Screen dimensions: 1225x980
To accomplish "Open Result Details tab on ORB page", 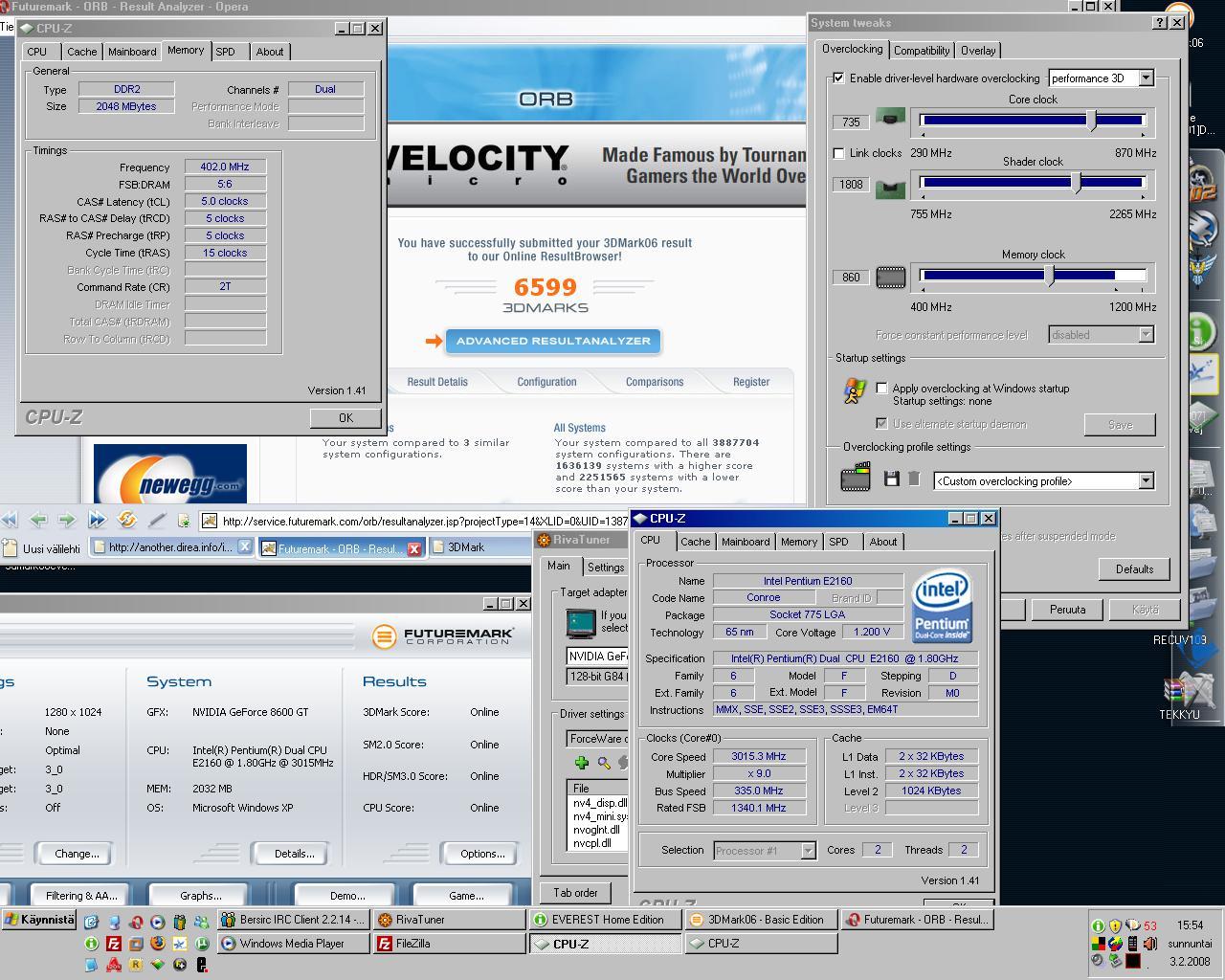I will (x=437, y=381).
